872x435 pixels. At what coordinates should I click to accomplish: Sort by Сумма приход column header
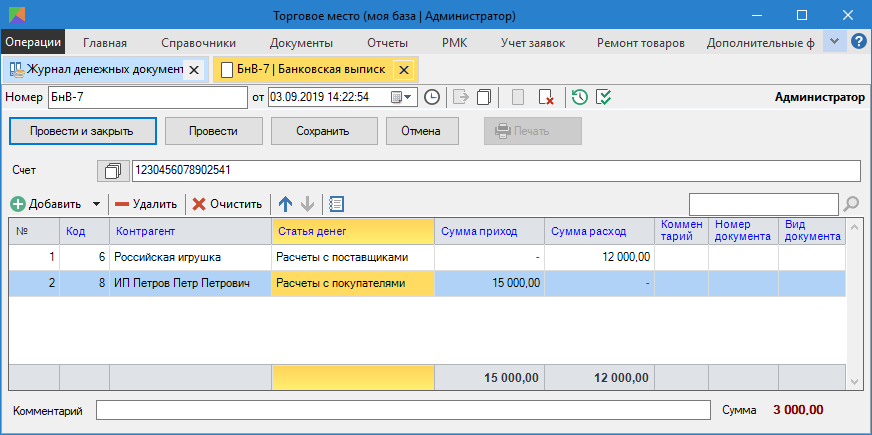[489, 231]
